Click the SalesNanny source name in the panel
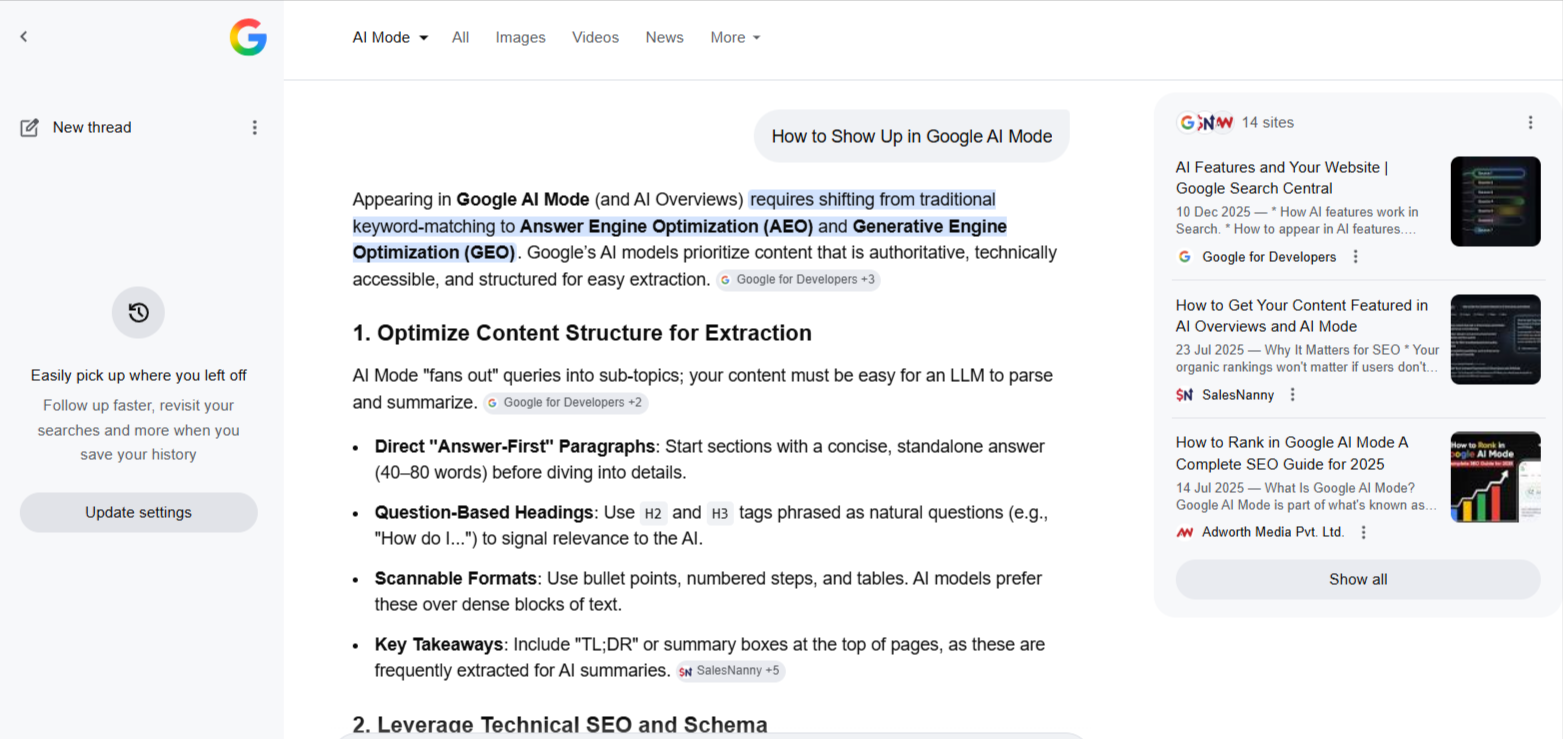This screenshot has width=1563, height=739. coord(1238,395)
